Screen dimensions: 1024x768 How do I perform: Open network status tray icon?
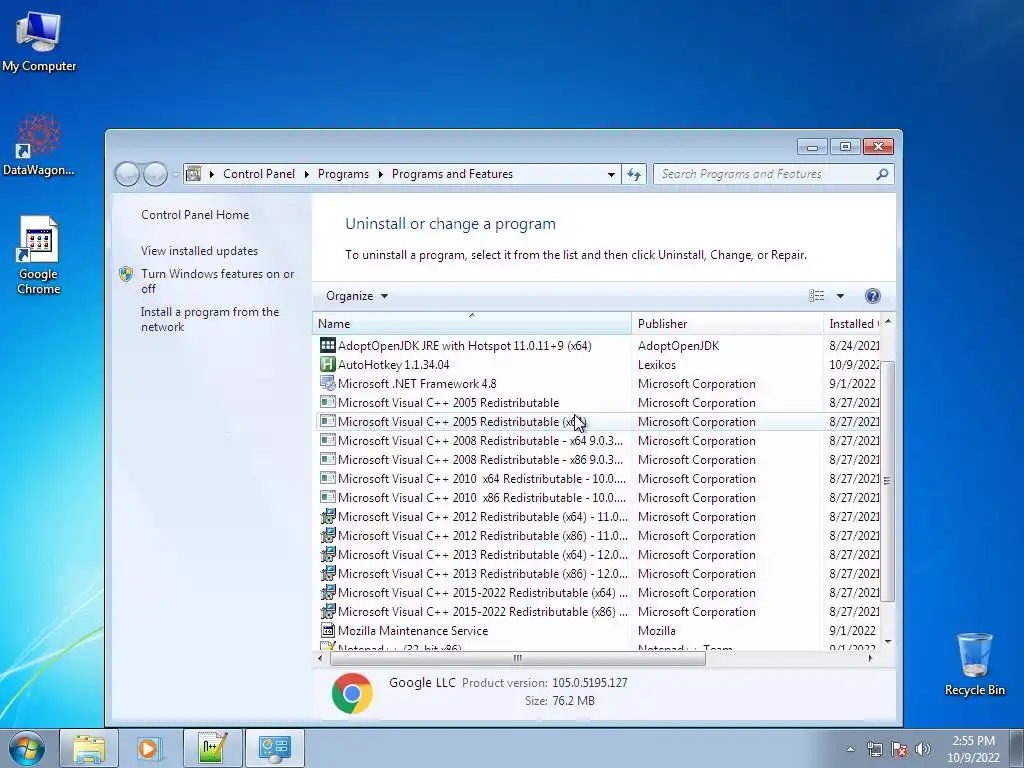click(874, 749)
